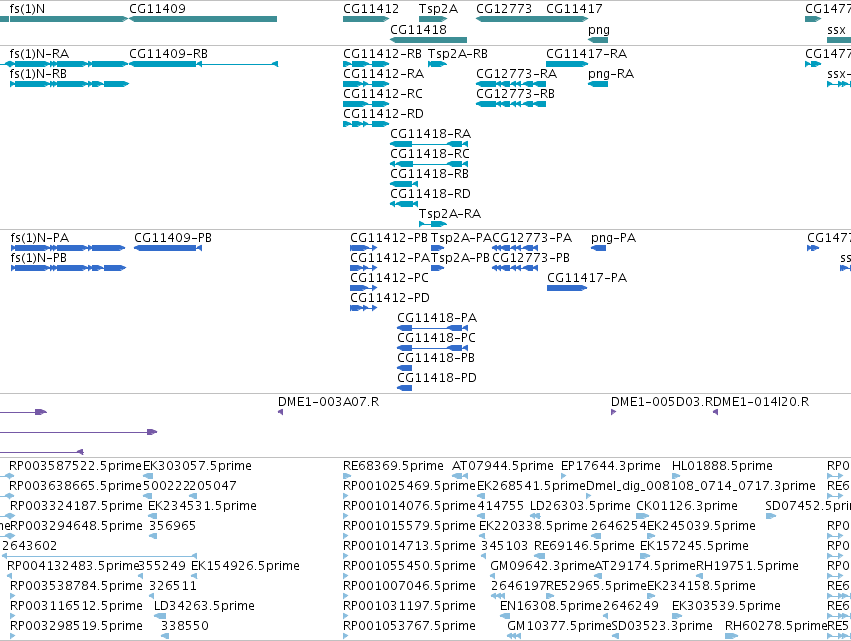Open the CG11412 gene feature
851x641 pixels.
(x=366, y=19)
